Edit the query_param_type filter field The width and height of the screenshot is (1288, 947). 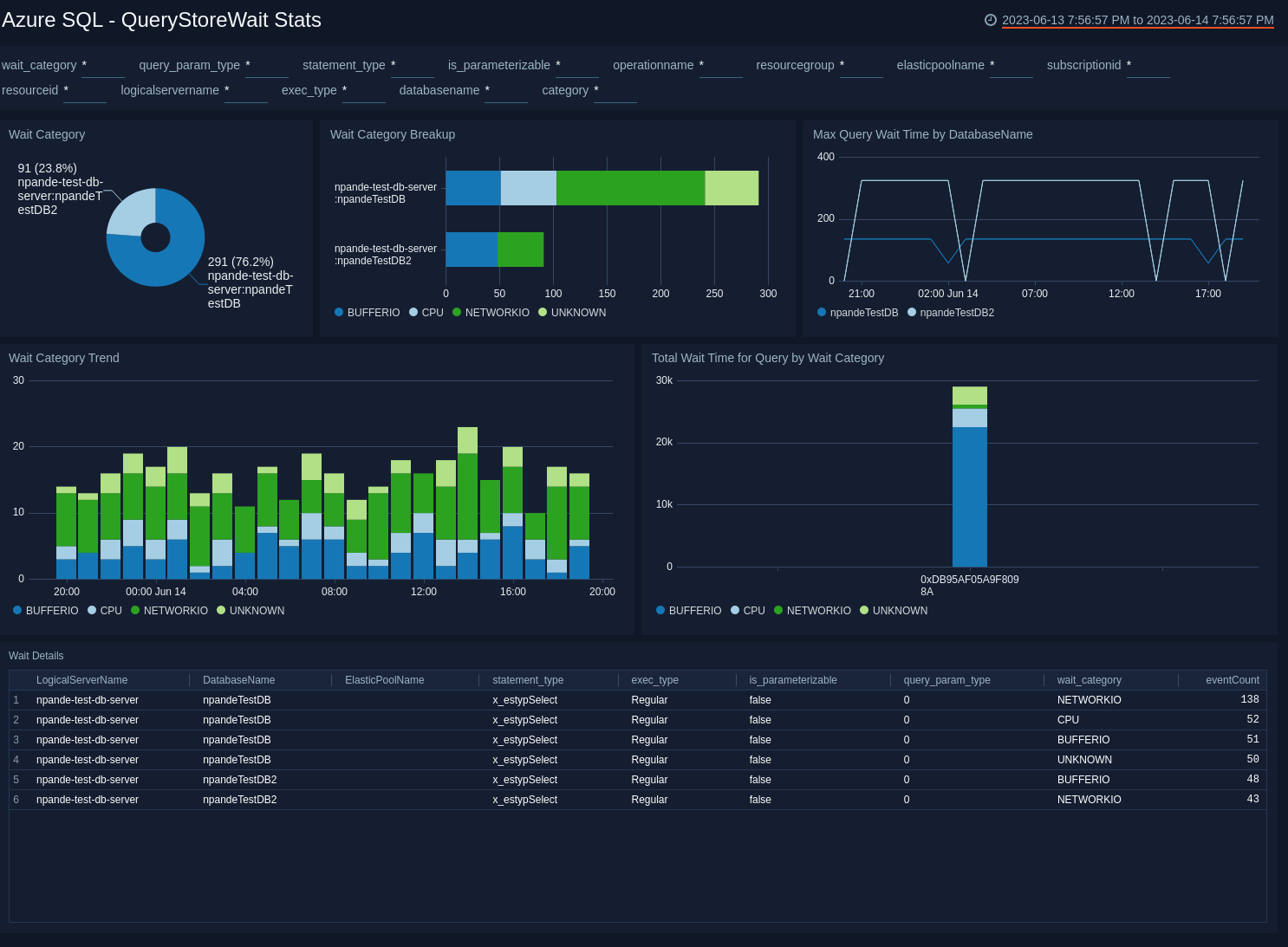point(267,66)
